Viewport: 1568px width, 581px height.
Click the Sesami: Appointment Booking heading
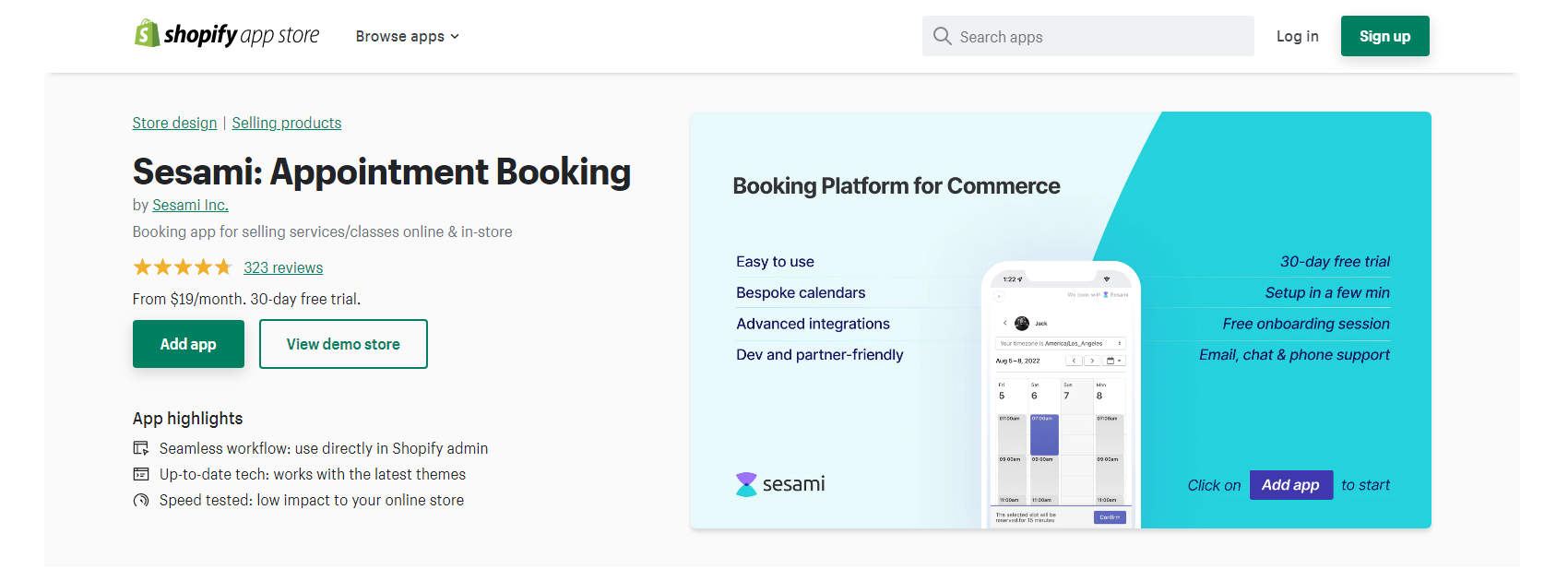[x=382, y=172]
